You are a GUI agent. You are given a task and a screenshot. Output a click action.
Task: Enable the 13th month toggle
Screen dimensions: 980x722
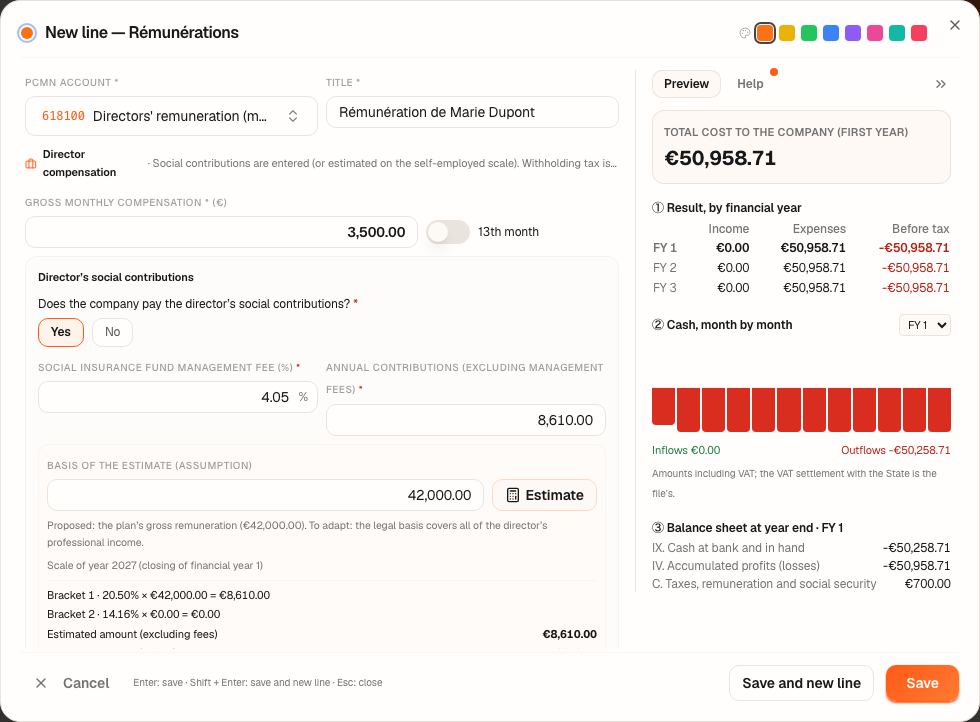pyautogui.click(x=448, y=232)
